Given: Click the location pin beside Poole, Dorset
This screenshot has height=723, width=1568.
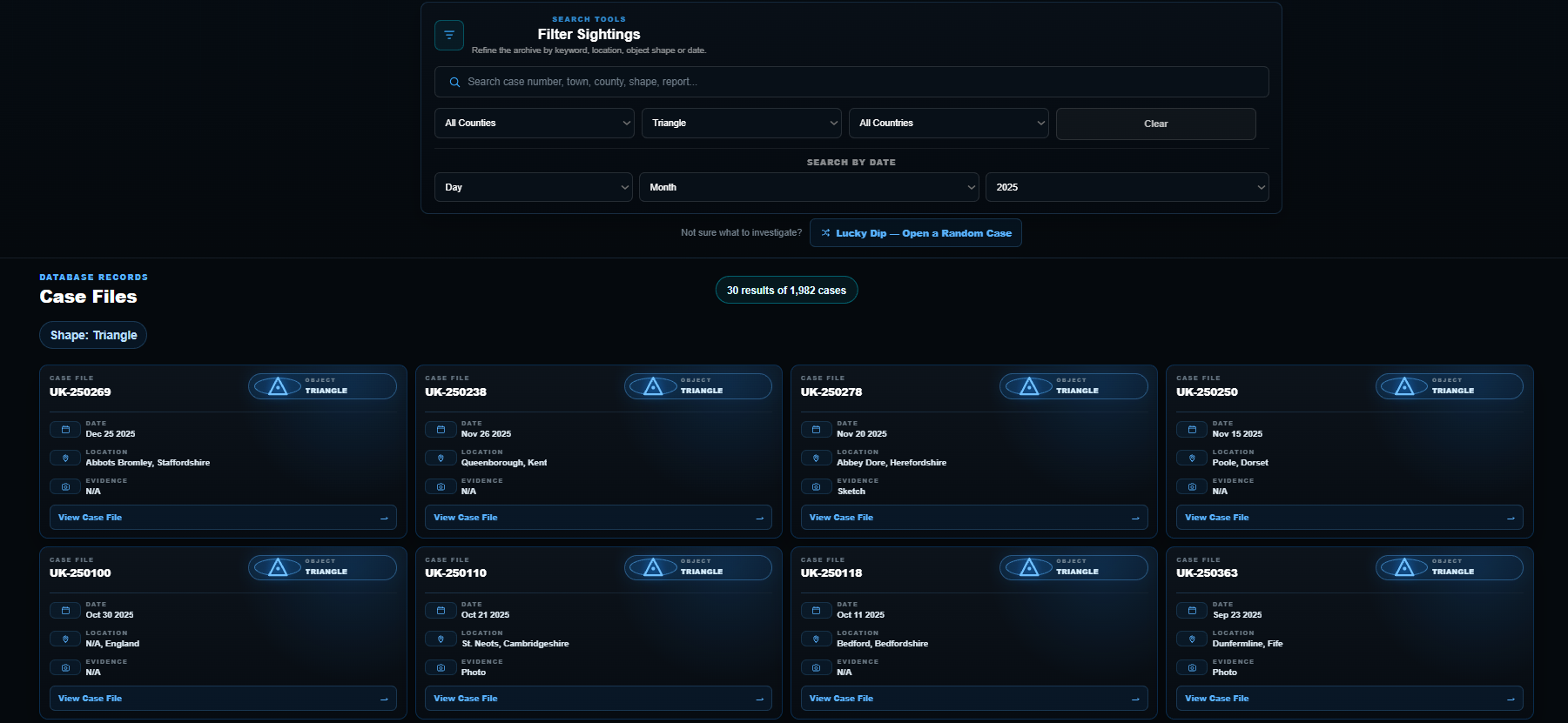Looking at the screenshot, I should (x=1192, y=458).
